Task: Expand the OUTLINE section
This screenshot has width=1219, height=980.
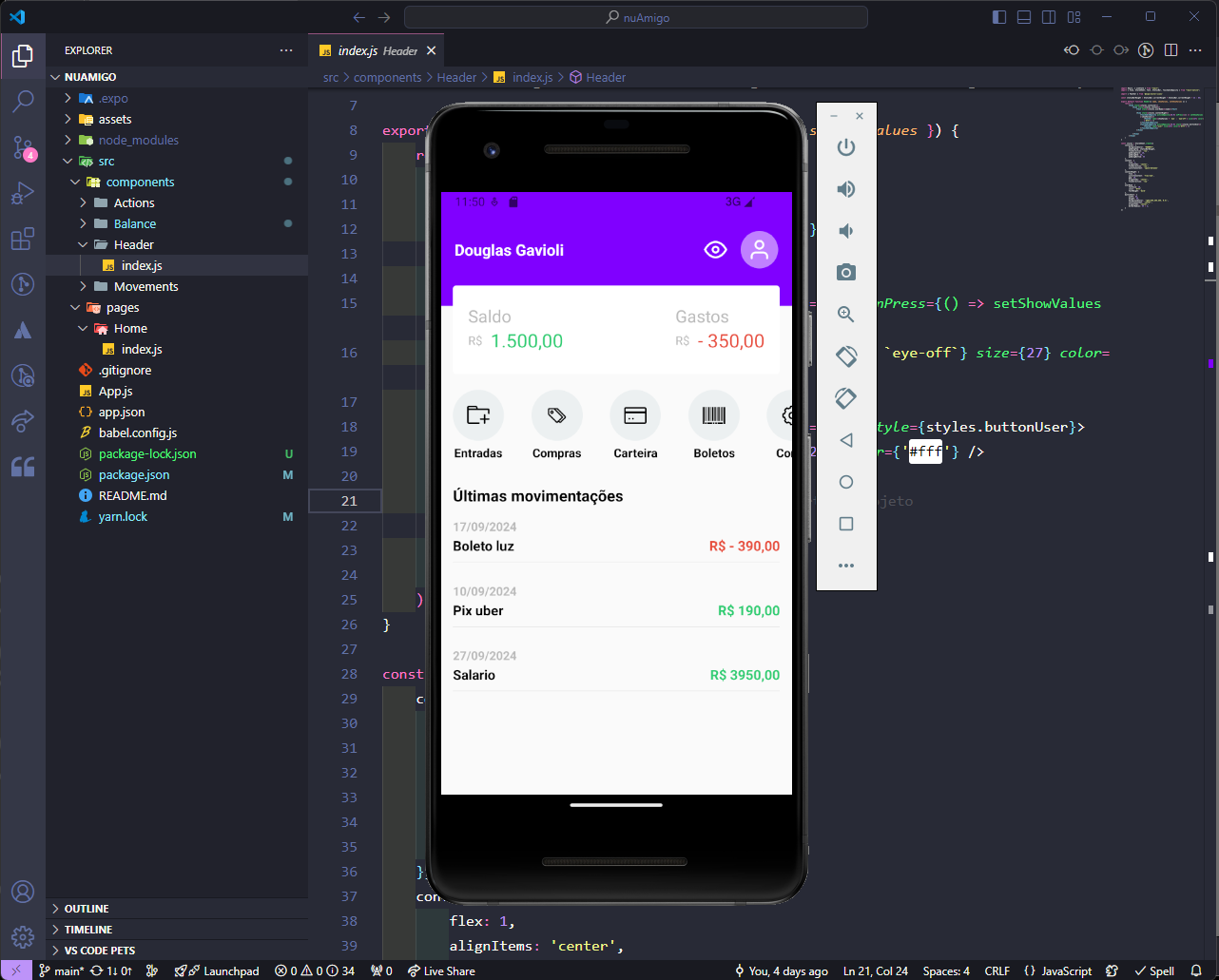Action: 87,909
